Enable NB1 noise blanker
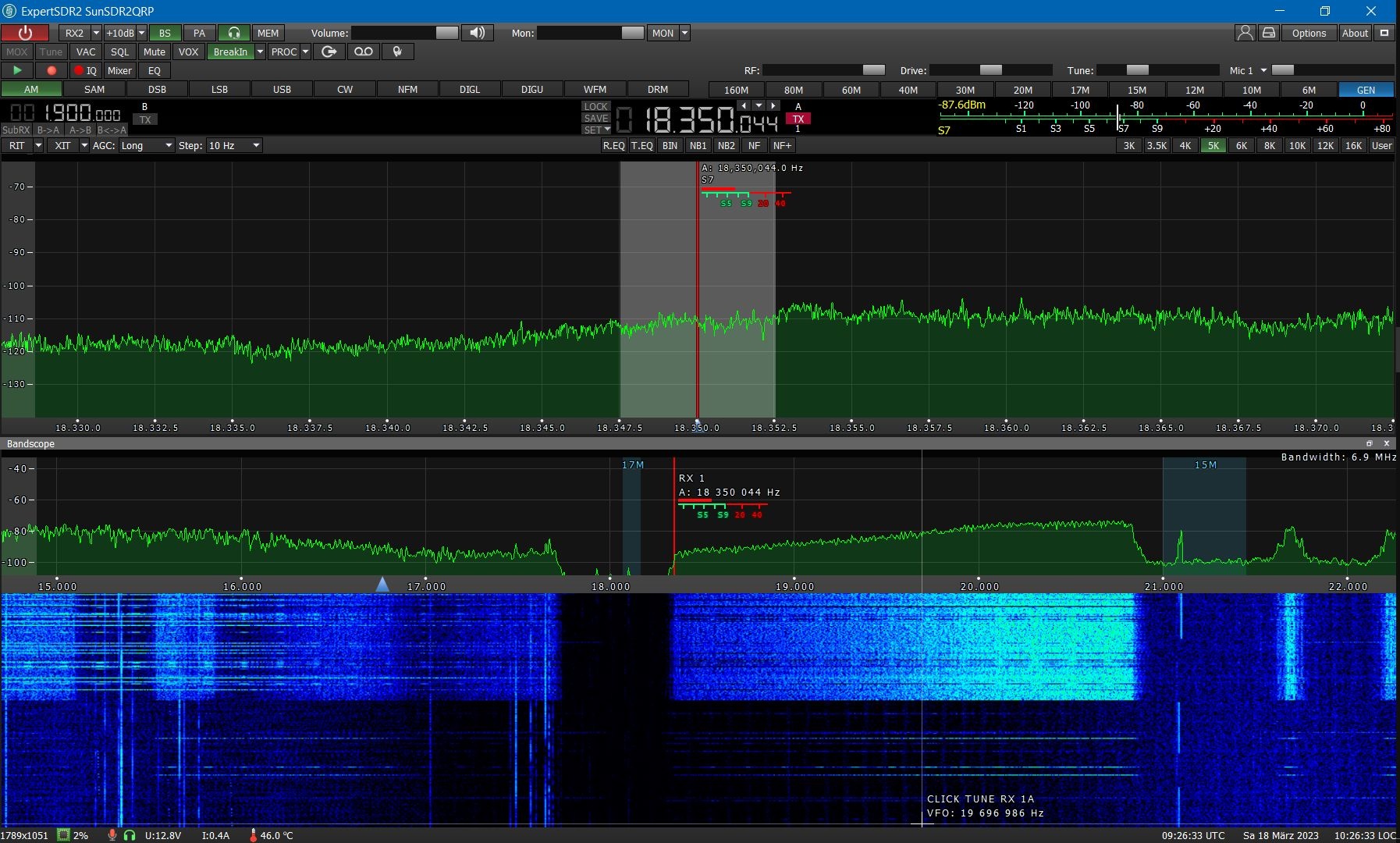Screen dimensions: 1400x843 coord(698,145)
